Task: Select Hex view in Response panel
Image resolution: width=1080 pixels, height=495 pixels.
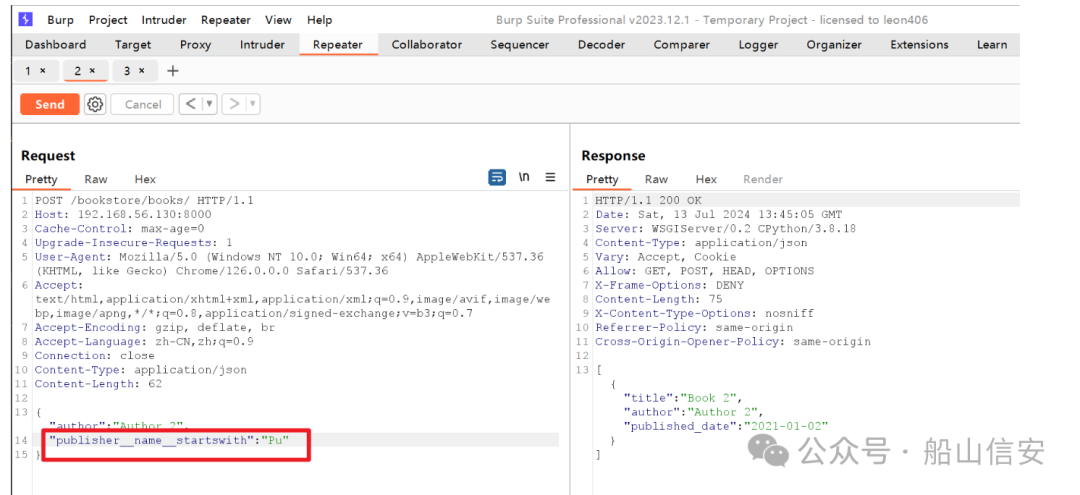Action: pos(706,179)
